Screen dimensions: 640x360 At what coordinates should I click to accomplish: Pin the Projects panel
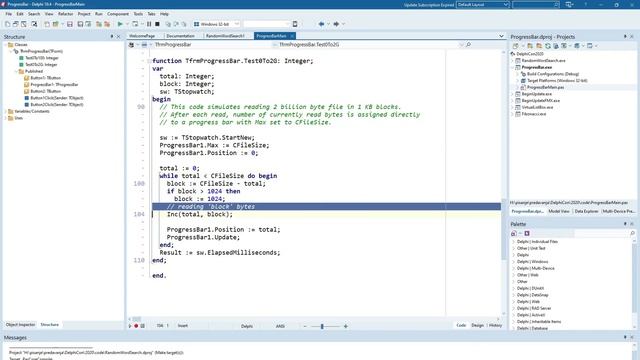coord(625,37)
